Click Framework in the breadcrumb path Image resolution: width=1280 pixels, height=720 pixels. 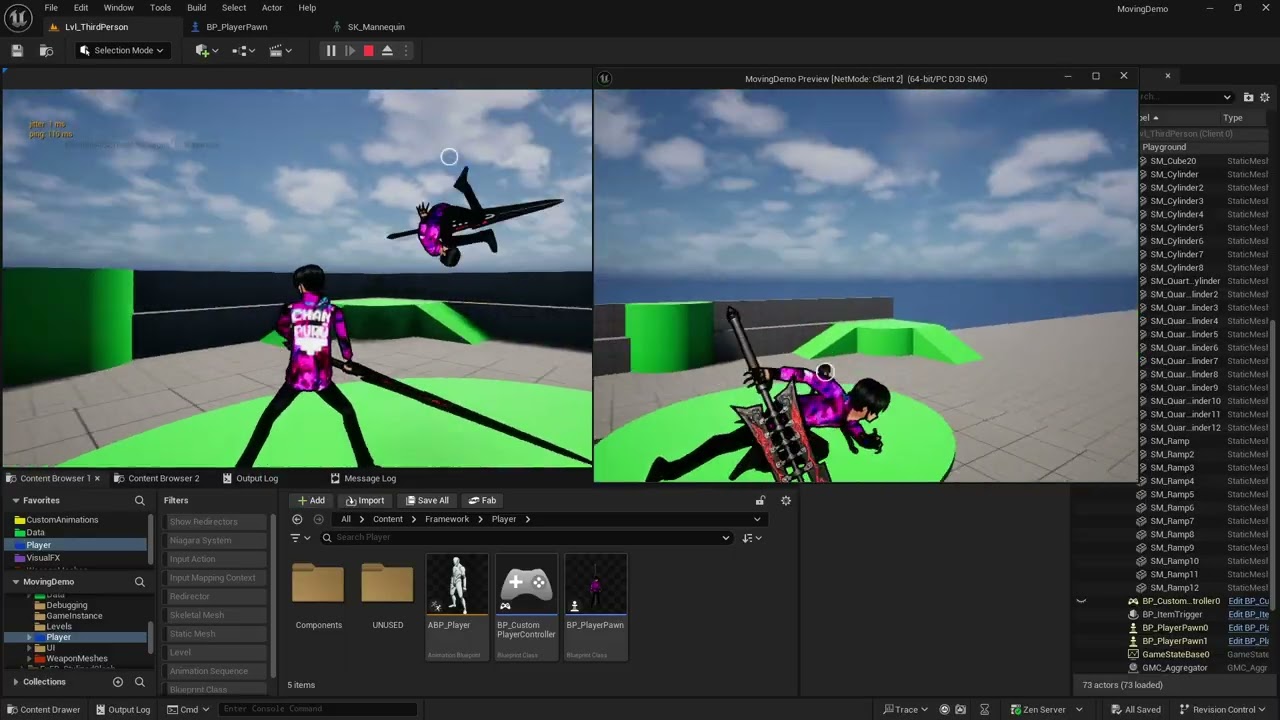(447, 519)
